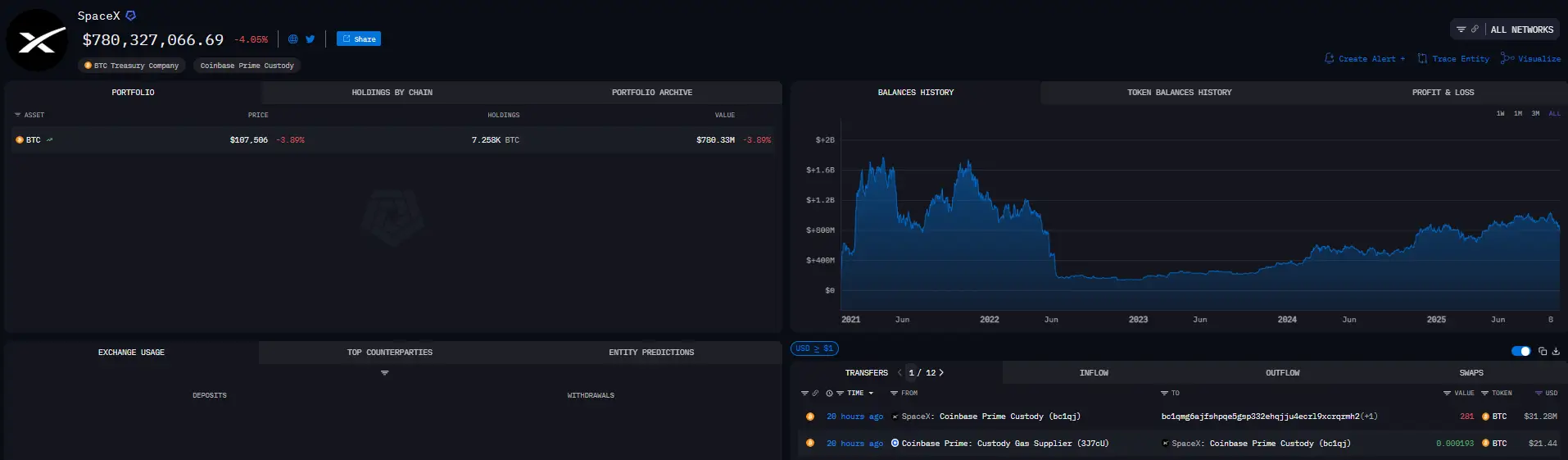Select the Transfers tab
This screenshot has width=1568, height=460.
coord(867,373)
